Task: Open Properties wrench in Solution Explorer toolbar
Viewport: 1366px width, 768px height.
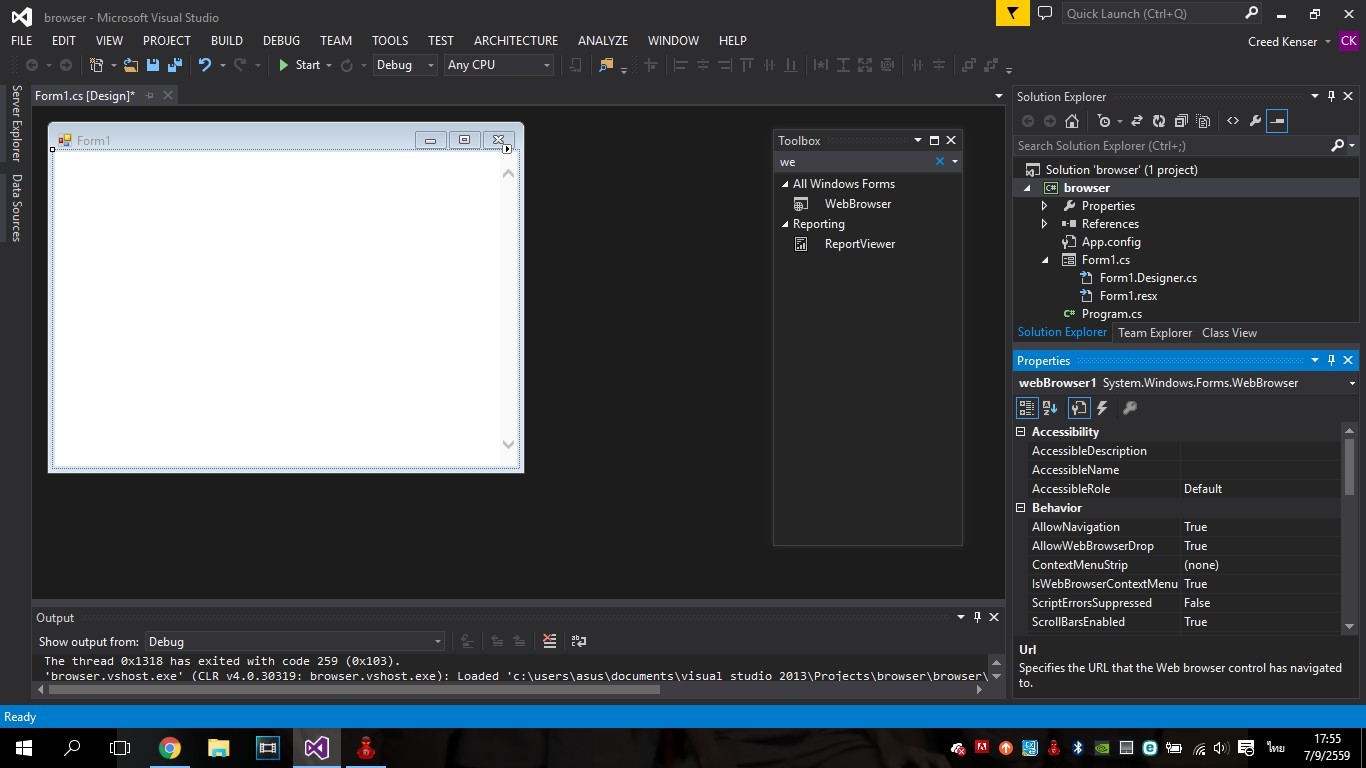Action: coord(1255,121)
